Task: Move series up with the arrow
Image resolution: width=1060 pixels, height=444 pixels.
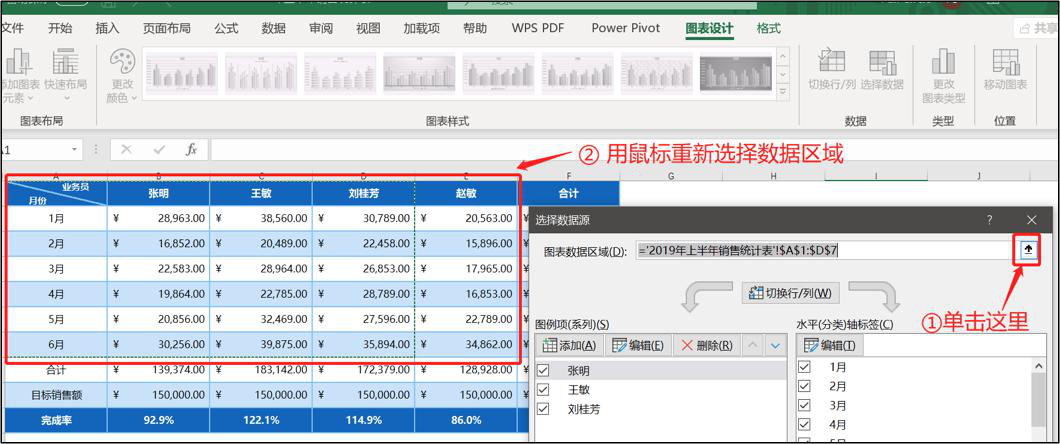Action: 753,345
